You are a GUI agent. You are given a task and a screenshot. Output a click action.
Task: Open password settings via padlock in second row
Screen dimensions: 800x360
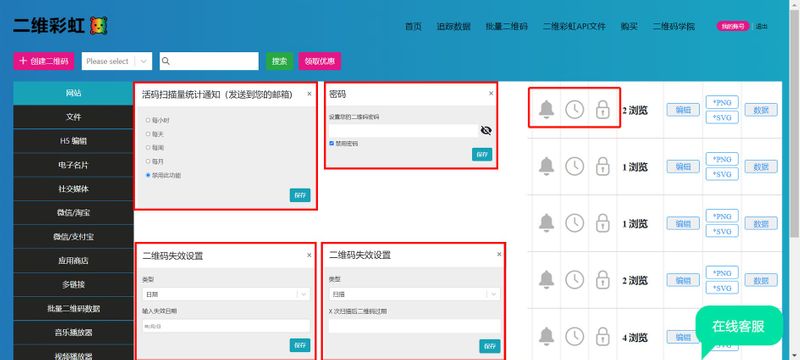[603, 166]
